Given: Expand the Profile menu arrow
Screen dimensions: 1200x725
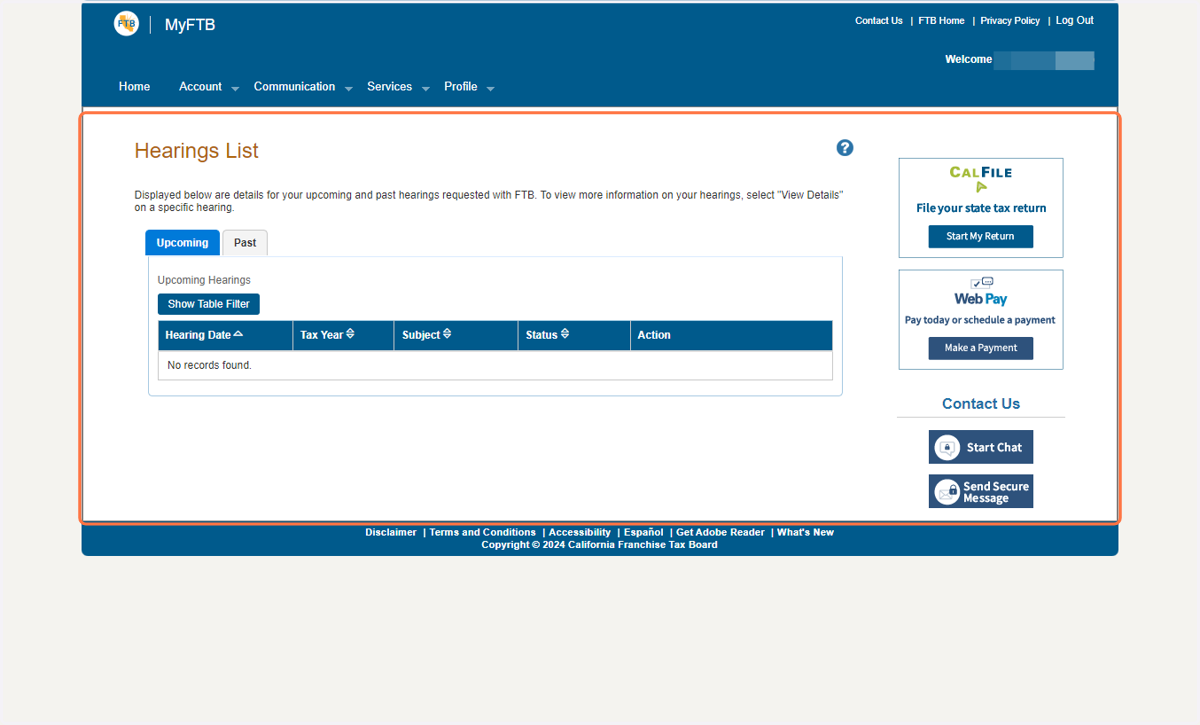Looking at the screenshot, I should 491,89.
